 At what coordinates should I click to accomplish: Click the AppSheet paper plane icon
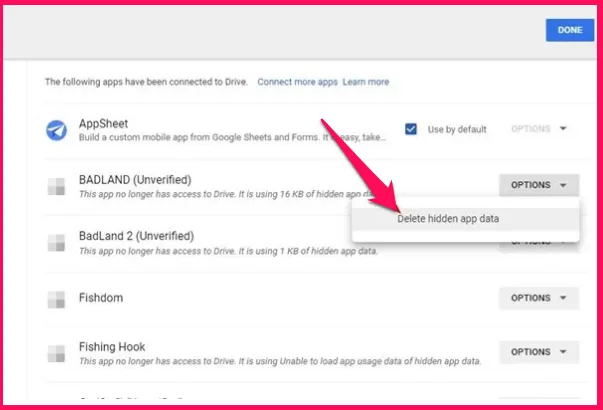click(57, 130)
